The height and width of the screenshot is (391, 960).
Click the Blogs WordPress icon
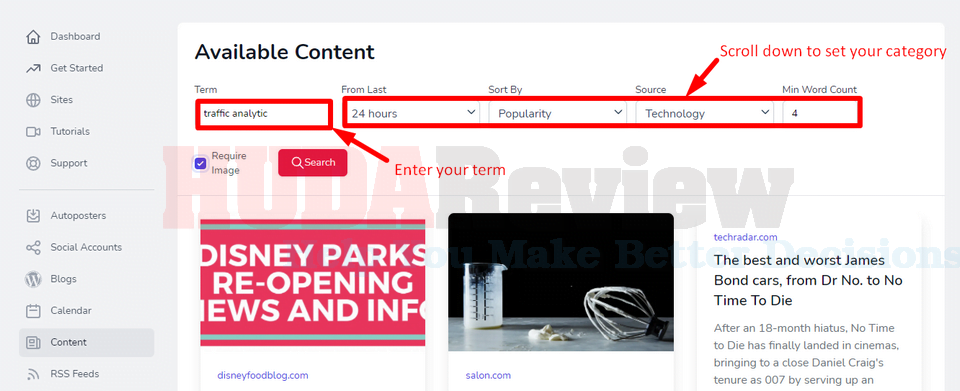pos(33,279)
